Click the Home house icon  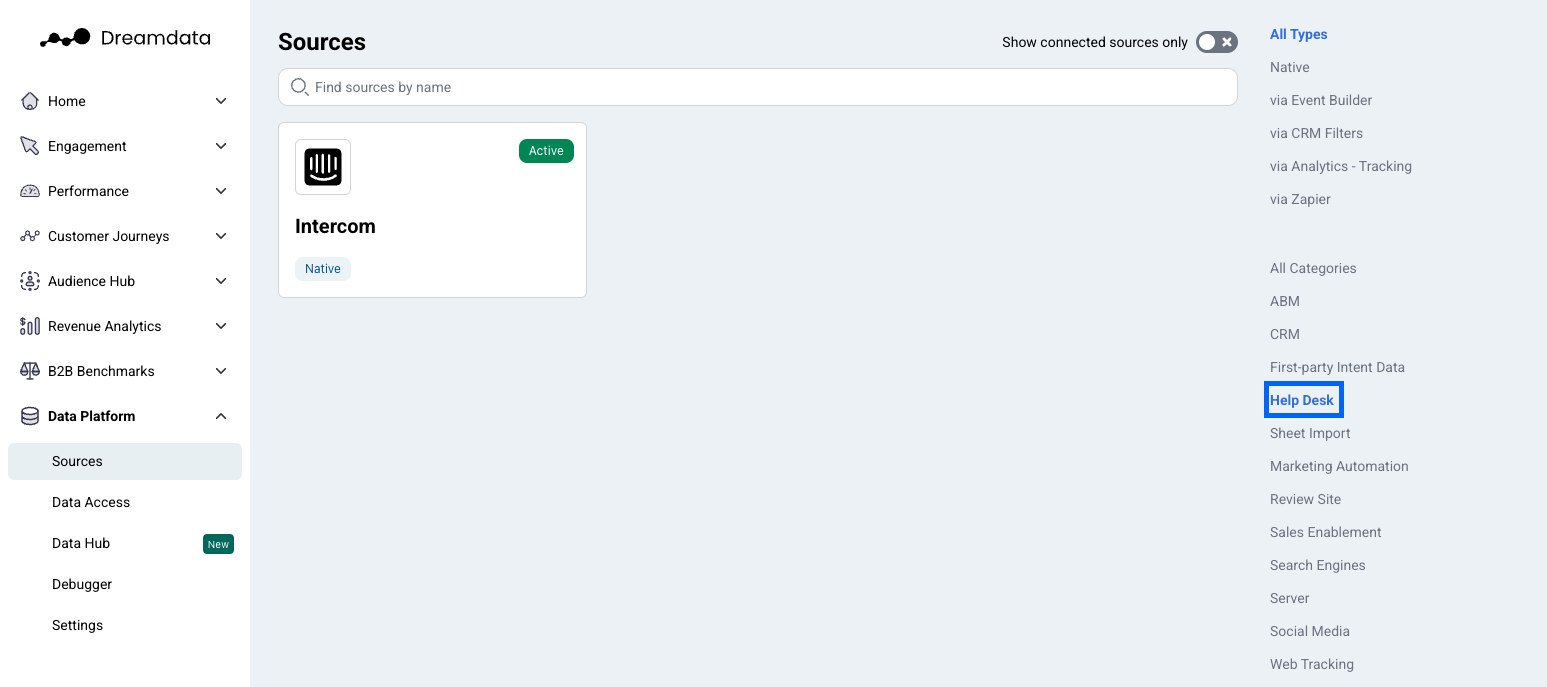click(30, 101)
